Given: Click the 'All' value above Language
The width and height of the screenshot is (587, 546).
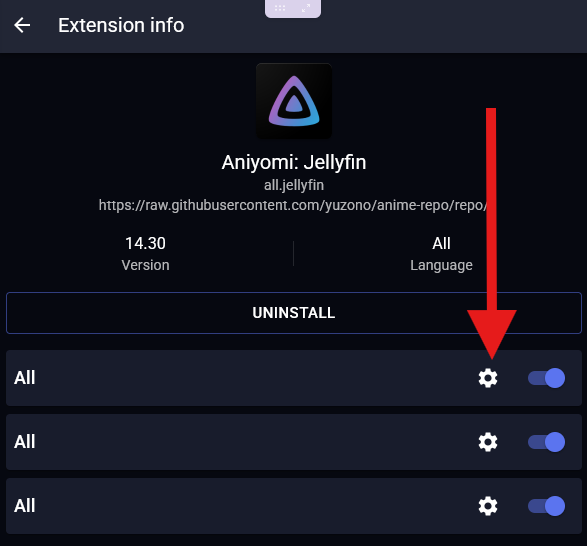Looking at the screenshot, I should click(x=441, y=243).
